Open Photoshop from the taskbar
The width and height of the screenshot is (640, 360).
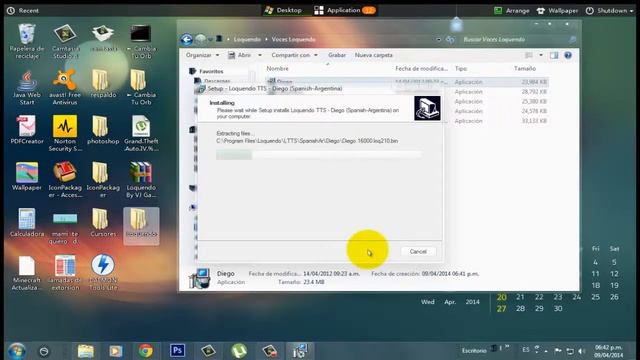pyautogui.click(x=177, y=351)
